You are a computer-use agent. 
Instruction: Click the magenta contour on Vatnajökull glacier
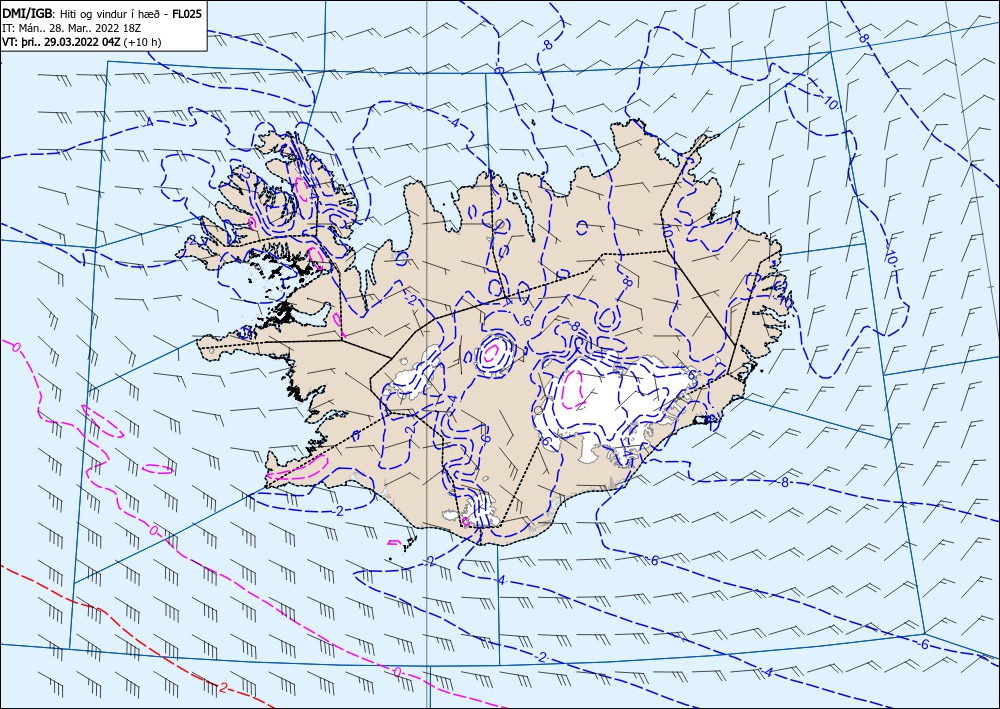[573, 390]
